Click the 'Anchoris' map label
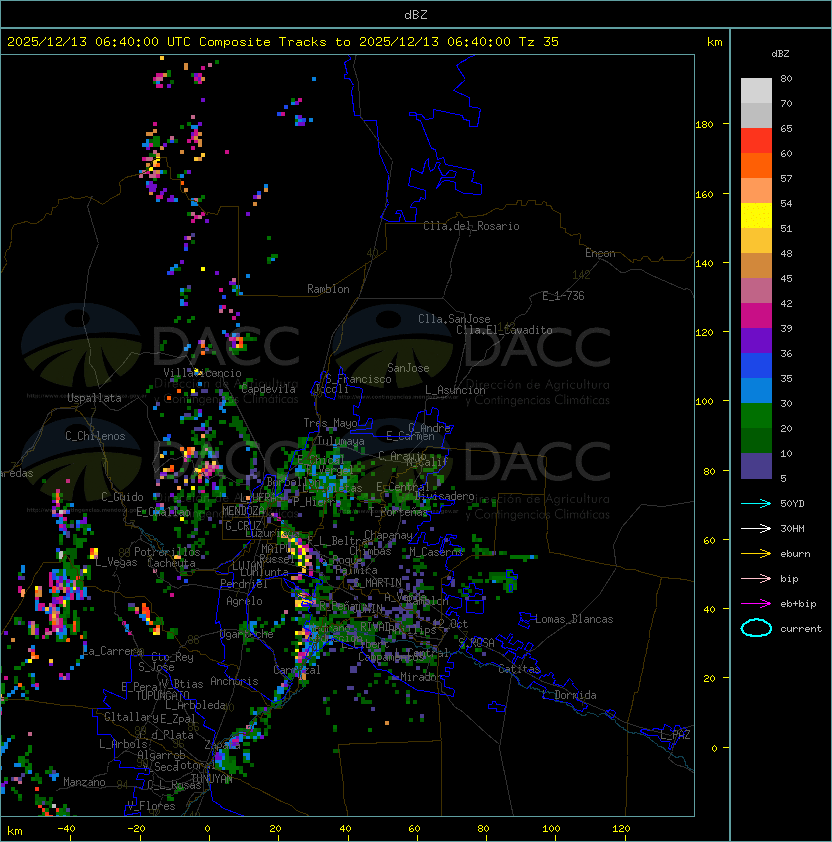 tap(234, 681)
